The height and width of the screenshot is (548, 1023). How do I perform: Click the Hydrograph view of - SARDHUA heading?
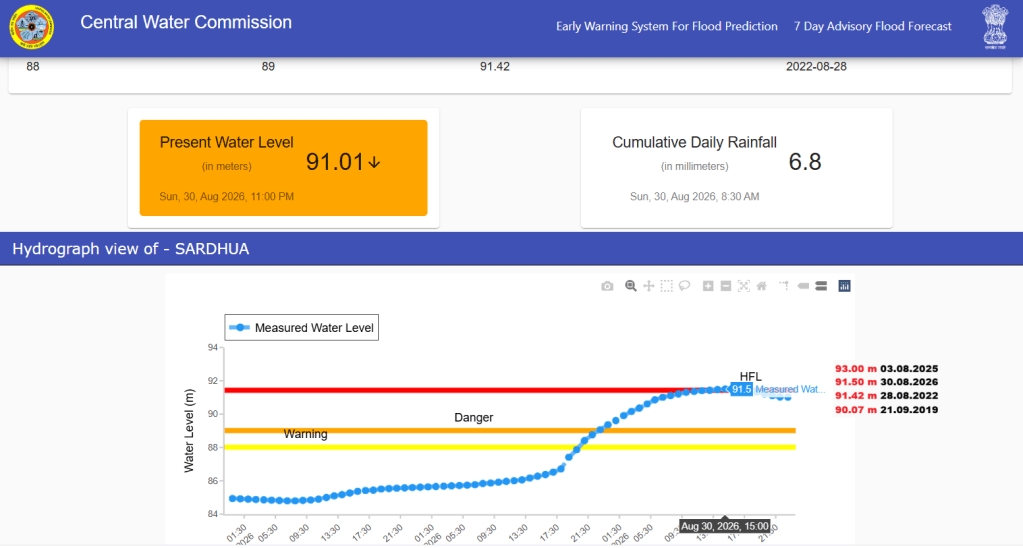130,249
